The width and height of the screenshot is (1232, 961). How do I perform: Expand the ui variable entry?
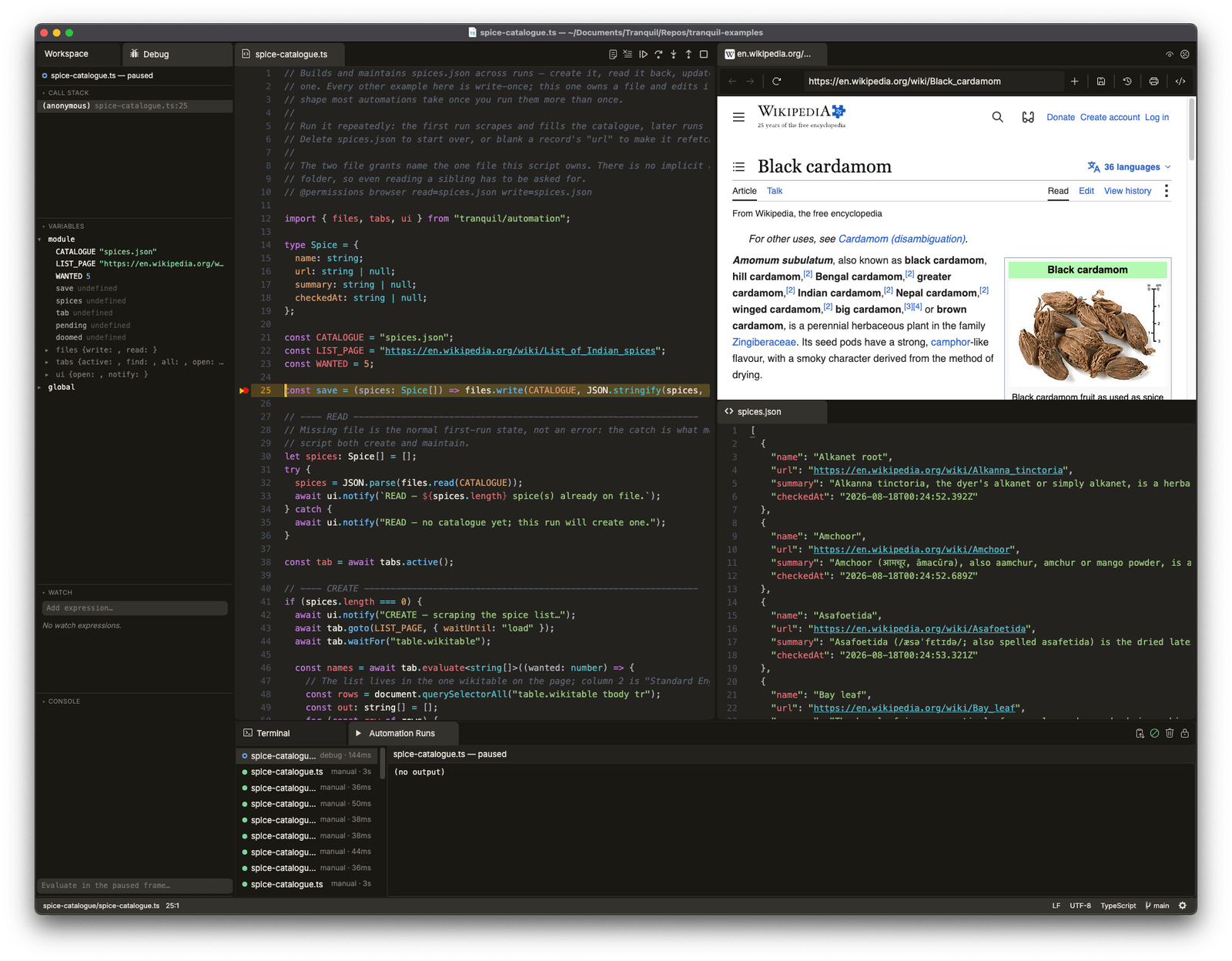(x=47, y=374)
